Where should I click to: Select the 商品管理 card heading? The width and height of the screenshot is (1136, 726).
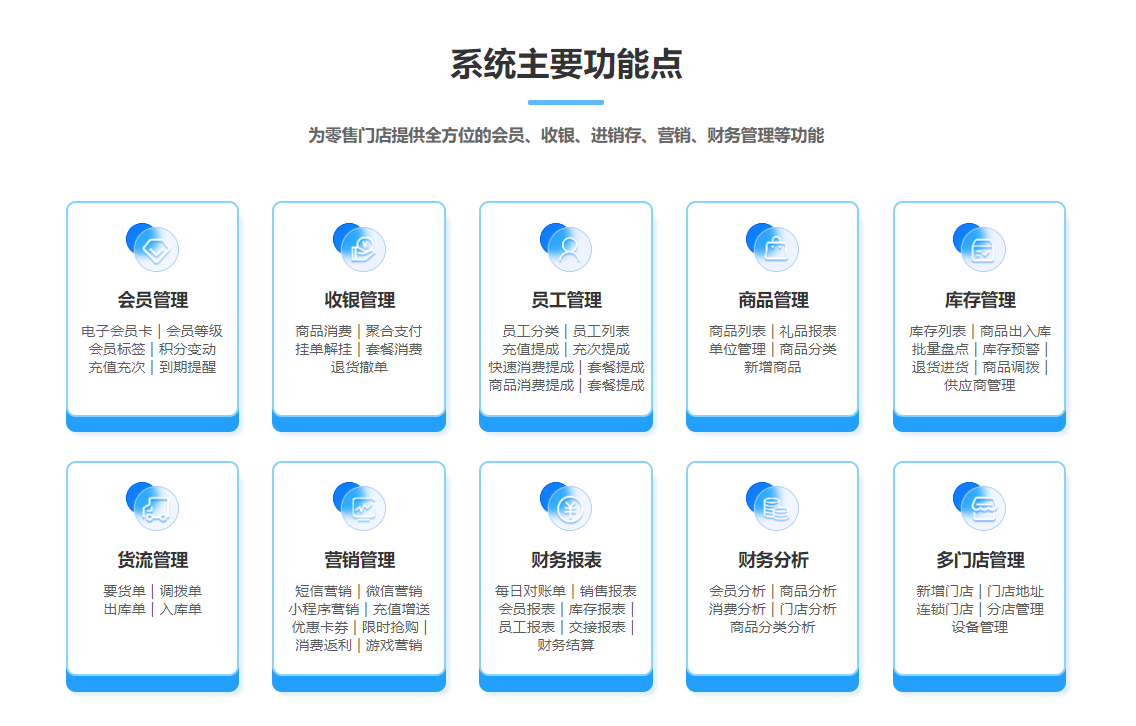pyautogui.click(x=773, y=300)
